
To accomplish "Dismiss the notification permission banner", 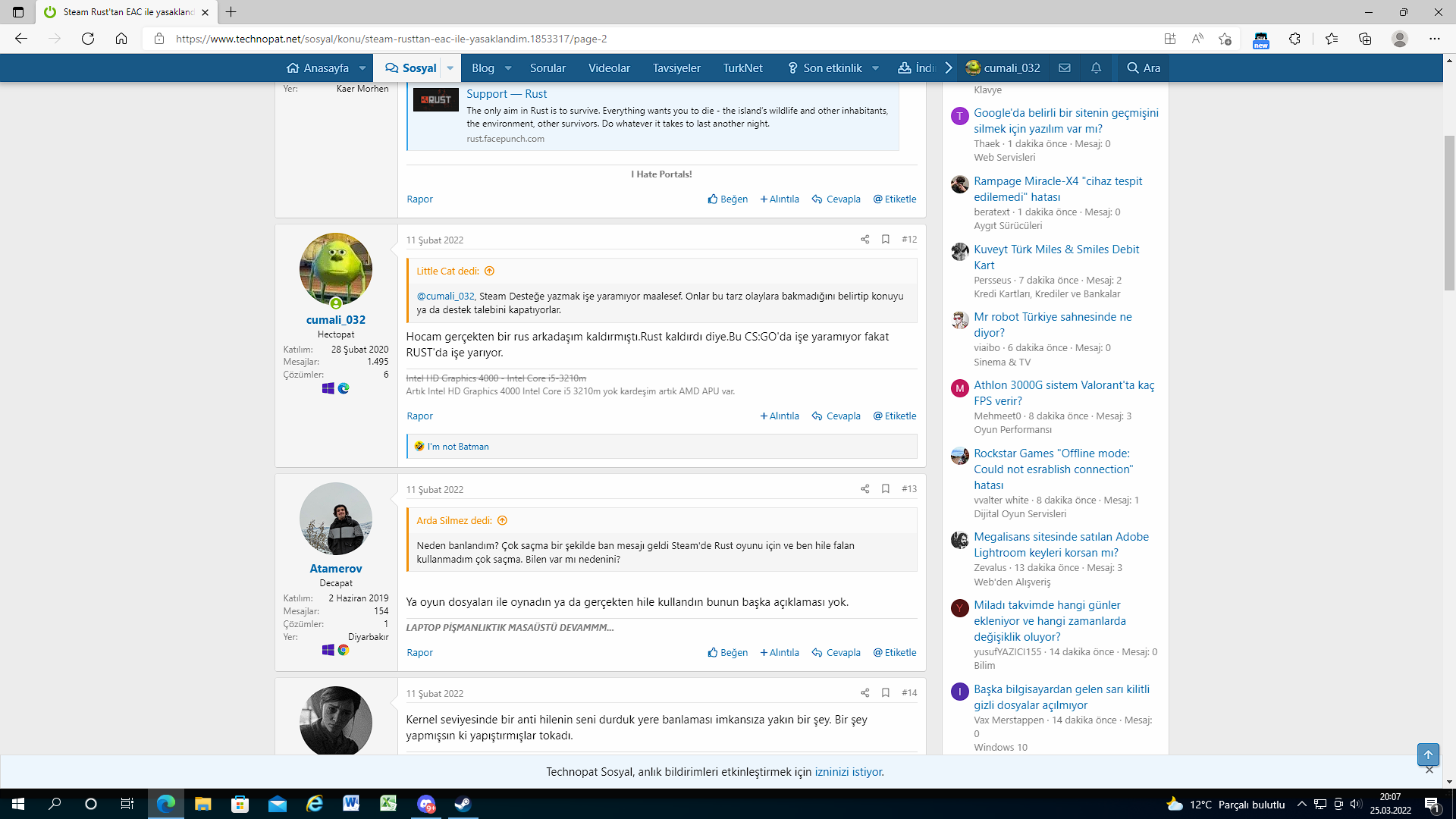I will pyautogui.click(x=1429, y=770).
